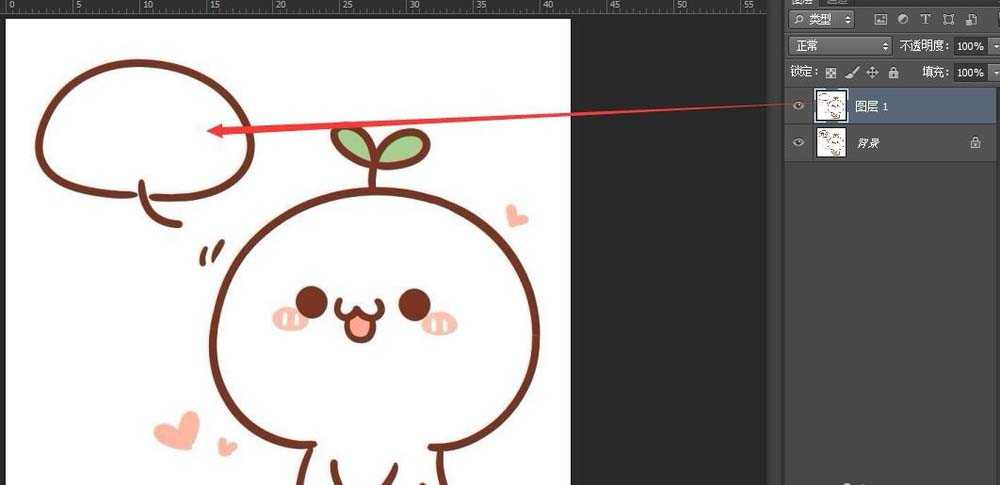Lock layer position move icon
Viewport: 1000px width, 485px height.
point(872,72)
